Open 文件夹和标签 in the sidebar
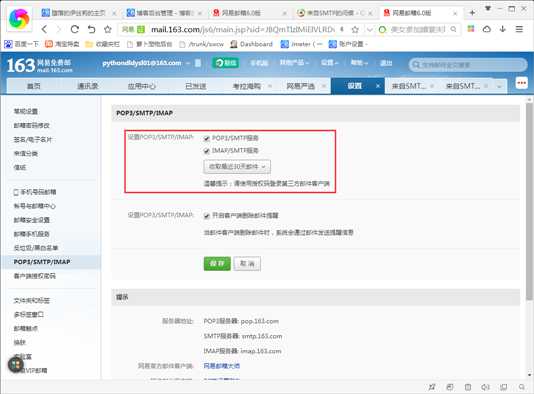This screenshot has width=534, height=394. pos(32,300)
